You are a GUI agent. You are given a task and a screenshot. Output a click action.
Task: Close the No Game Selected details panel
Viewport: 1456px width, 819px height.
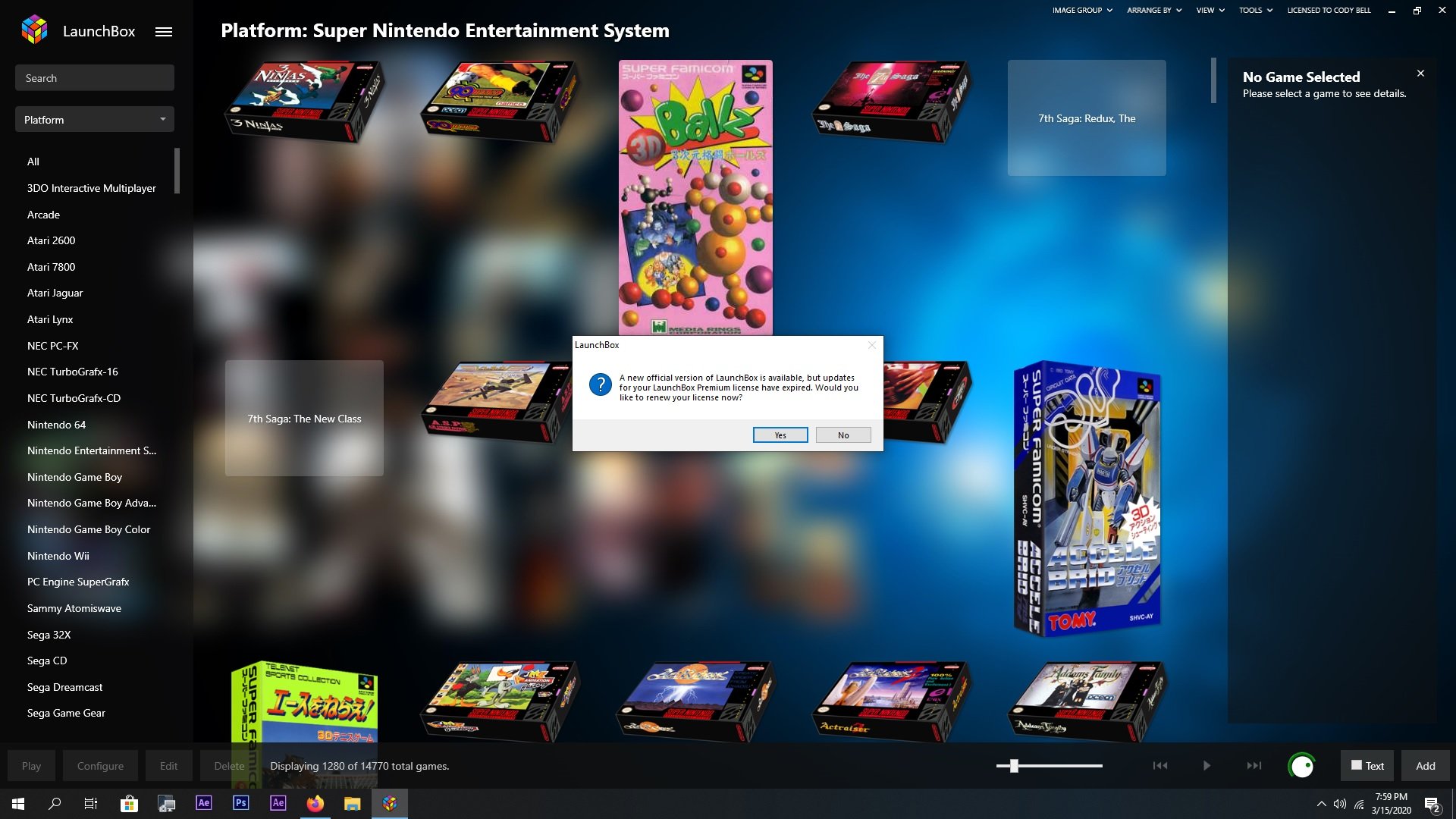tap(1420, 74)
